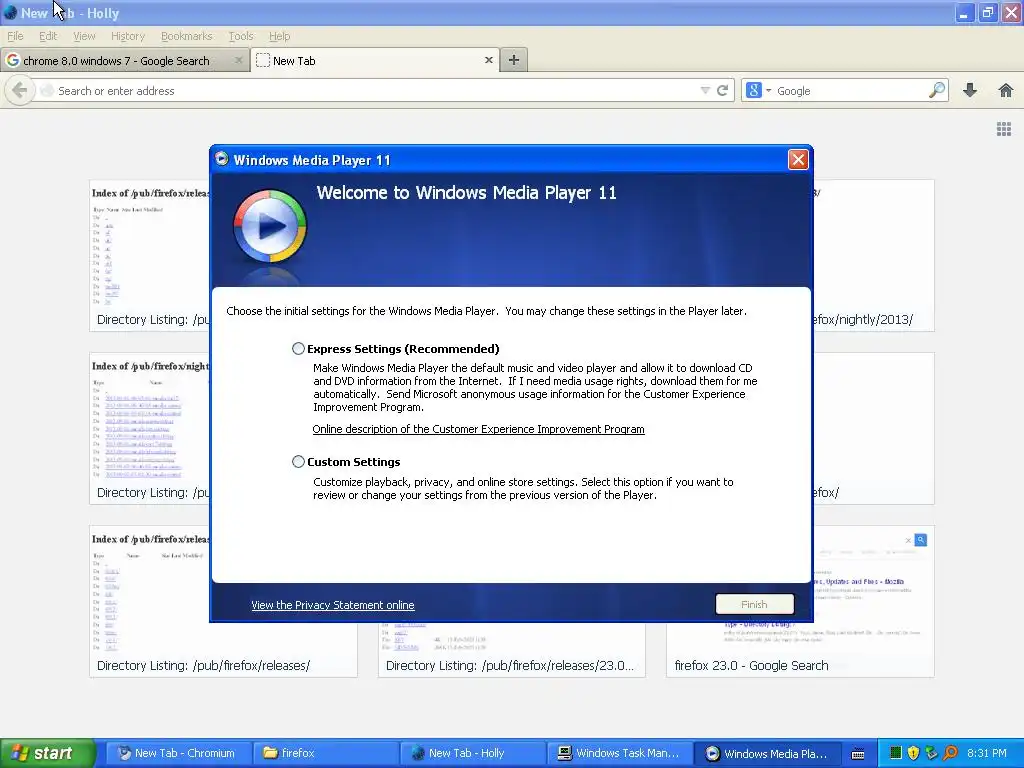The image size is (1024, 768).
Task: Click the 8:31 PM taskbar clock
Action: click(x=987, y=753)
